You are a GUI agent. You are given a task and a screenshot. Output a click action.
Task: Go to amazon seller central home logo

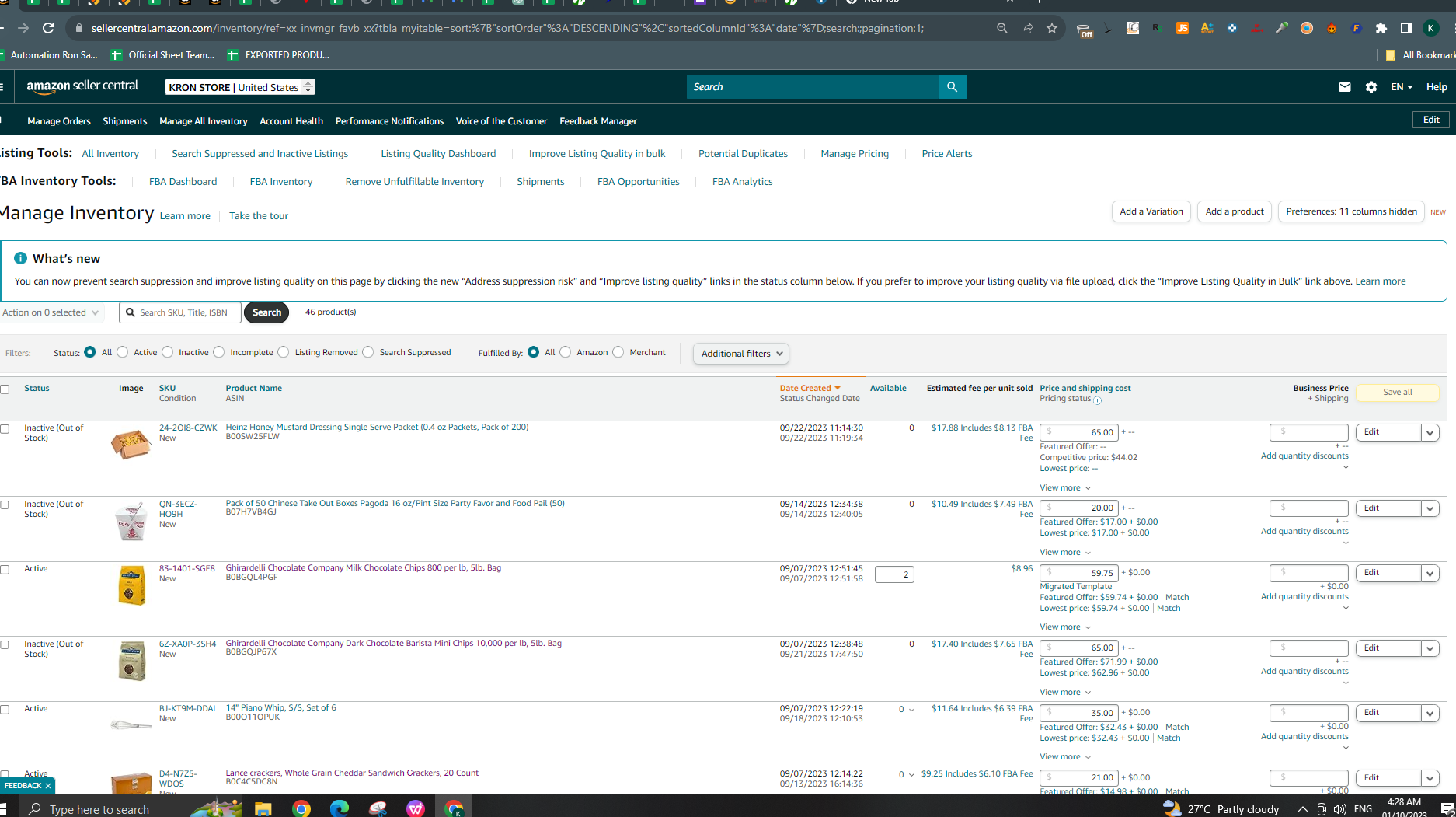point(82,86)
